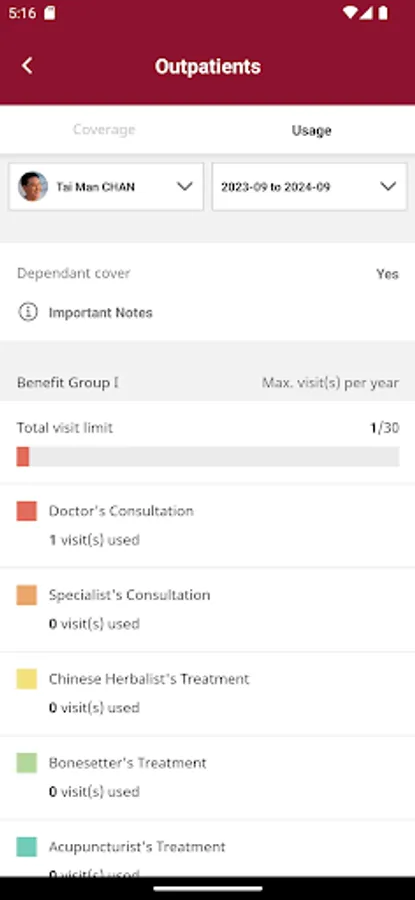415x900 pixels.
Task: Open the Important Notes info icon
Action: tap(28, 312)
